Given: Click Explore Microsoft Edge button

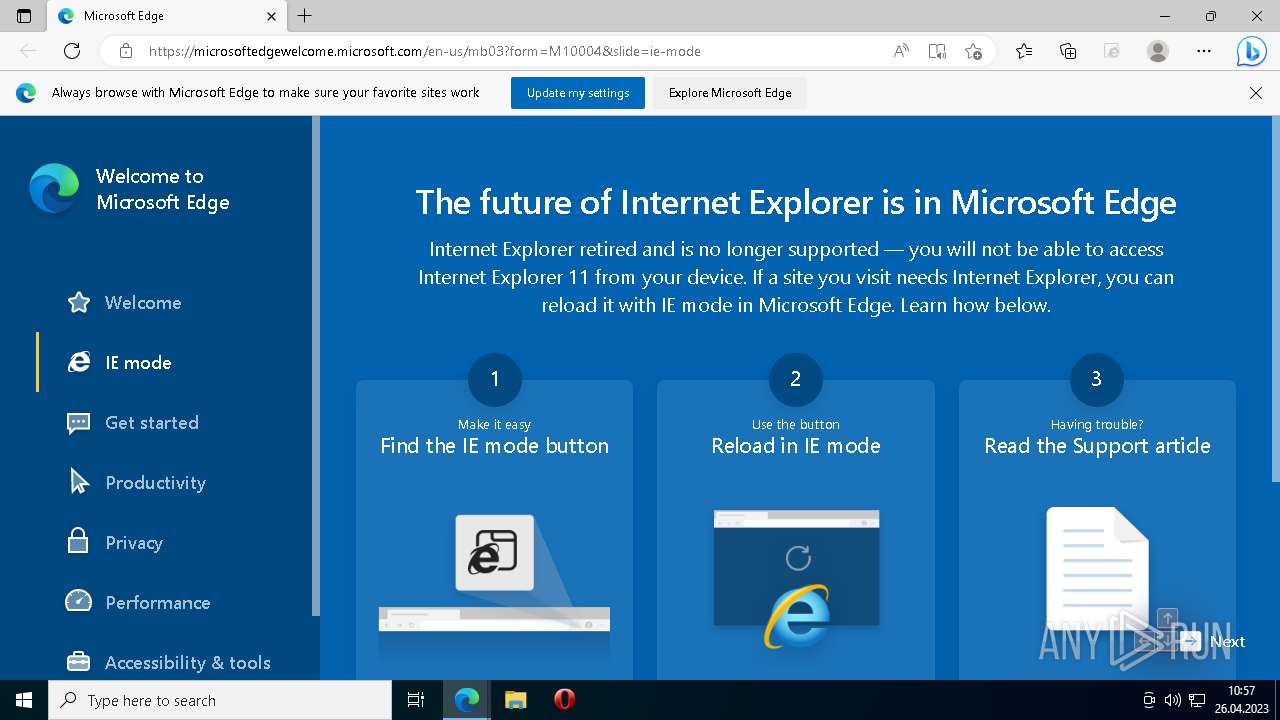Looking at the screenshot, I should coord(730,93).
